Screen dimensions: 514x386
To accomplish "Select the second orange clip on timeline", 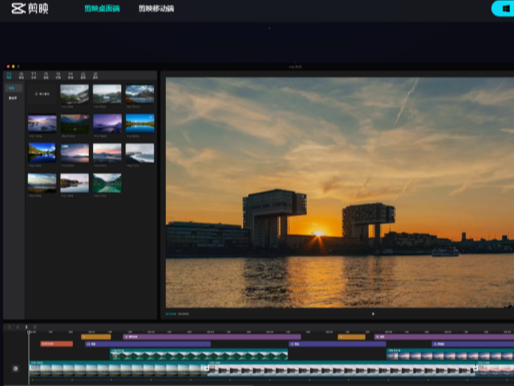I will pyautogui.click(x=352, y=337).
